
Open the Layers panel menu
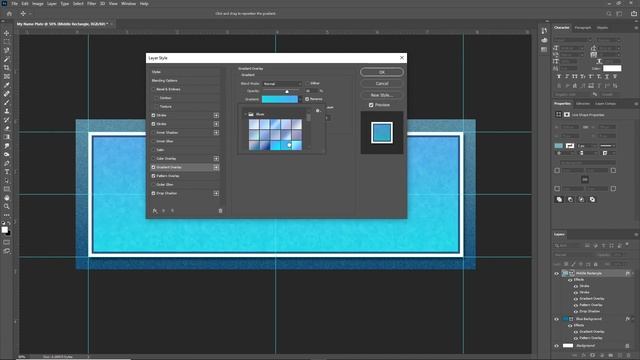click(636, 234)
